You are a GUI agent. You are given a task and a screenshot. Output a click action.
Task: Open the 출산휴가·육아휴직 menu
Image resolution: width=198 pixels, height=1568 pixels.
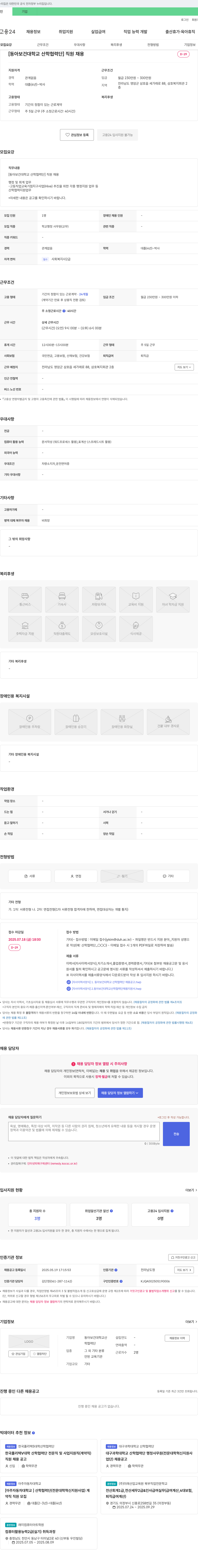[180, 32]
